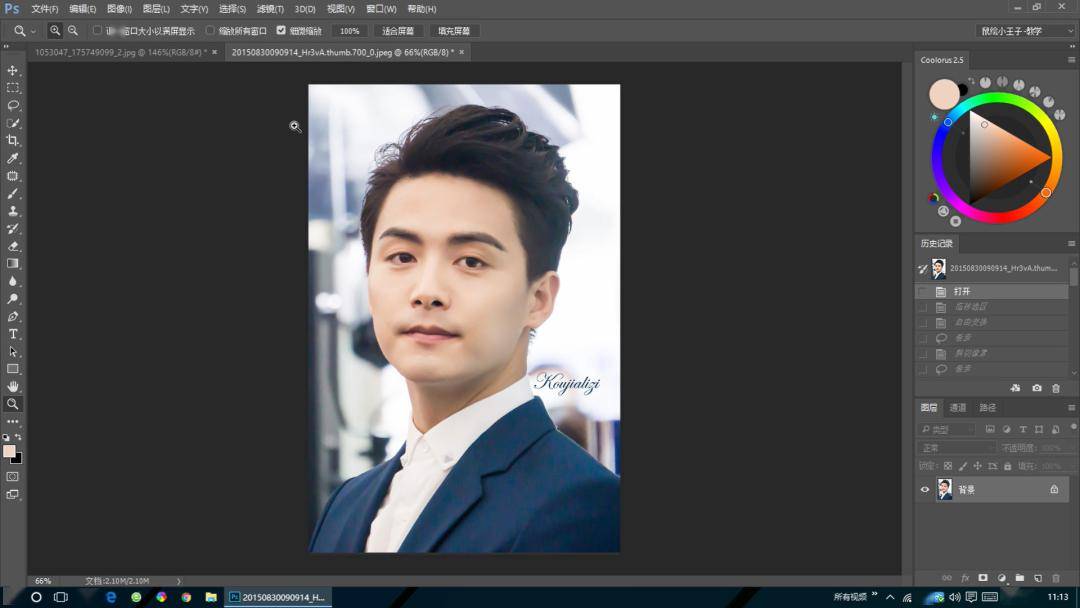This screenshot has width=1080, height=608.
Task: Click the 背景 layer thumbnail
Action: pyautogui.click(x=944, y=490)
